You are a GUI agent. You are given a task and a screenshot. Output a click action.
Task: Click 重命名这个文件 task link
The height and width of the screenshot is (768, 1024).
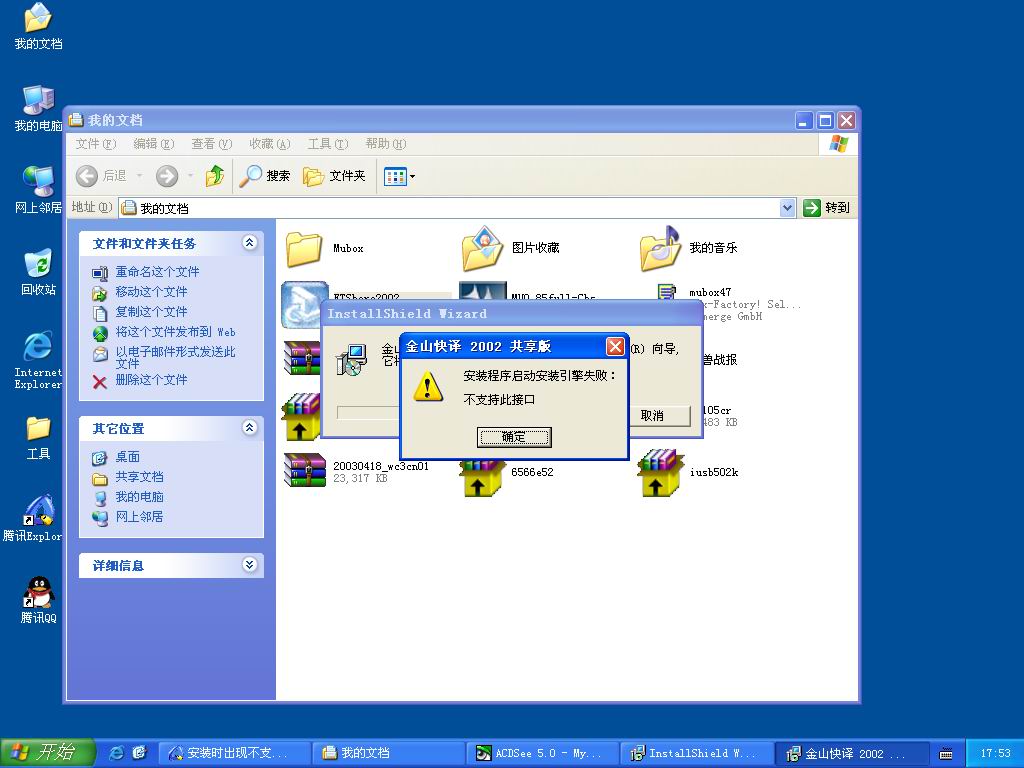tap(157, 272)
